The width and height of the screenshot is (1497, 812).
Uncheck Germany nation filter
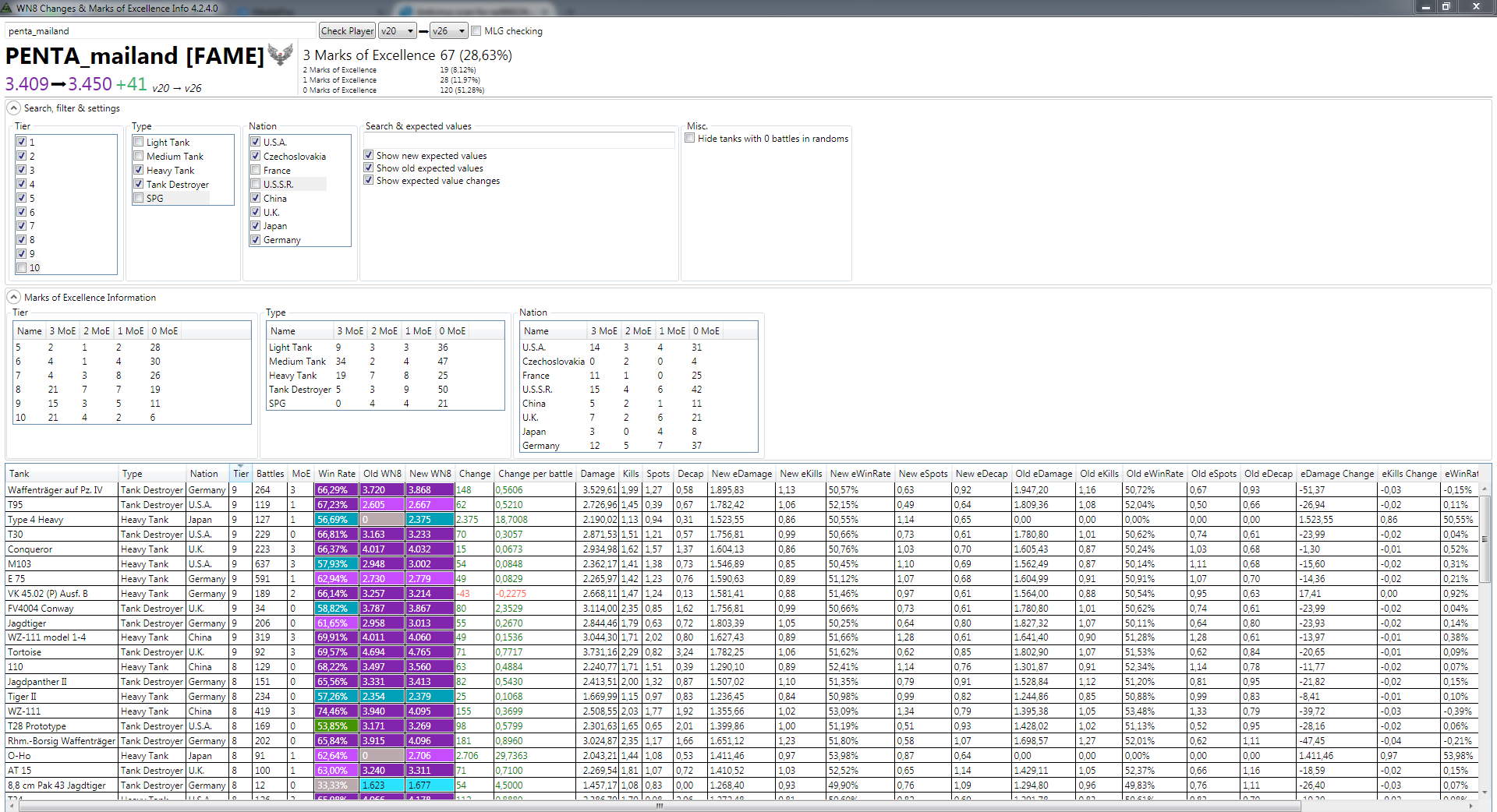(x=255, y=240)
